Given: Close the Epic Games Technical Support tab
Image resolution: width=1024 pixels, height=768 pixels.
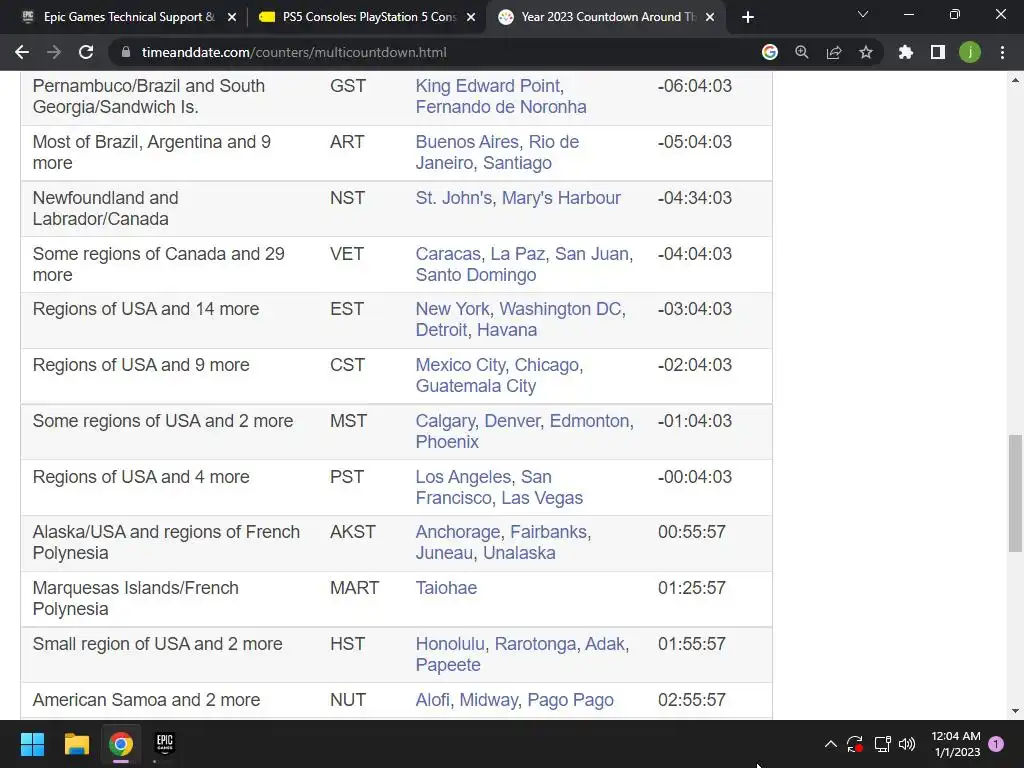Looking at the screenshot, I should point(232,17).
